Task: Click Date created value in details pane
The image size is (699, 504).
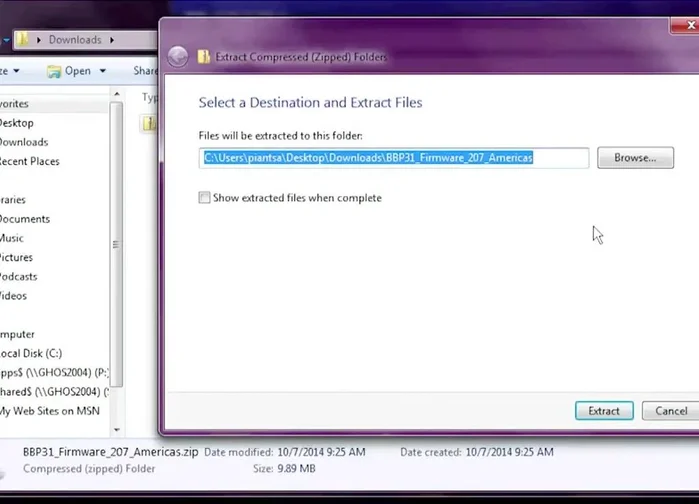Action: pyautogui.click(x=510, y=452)
